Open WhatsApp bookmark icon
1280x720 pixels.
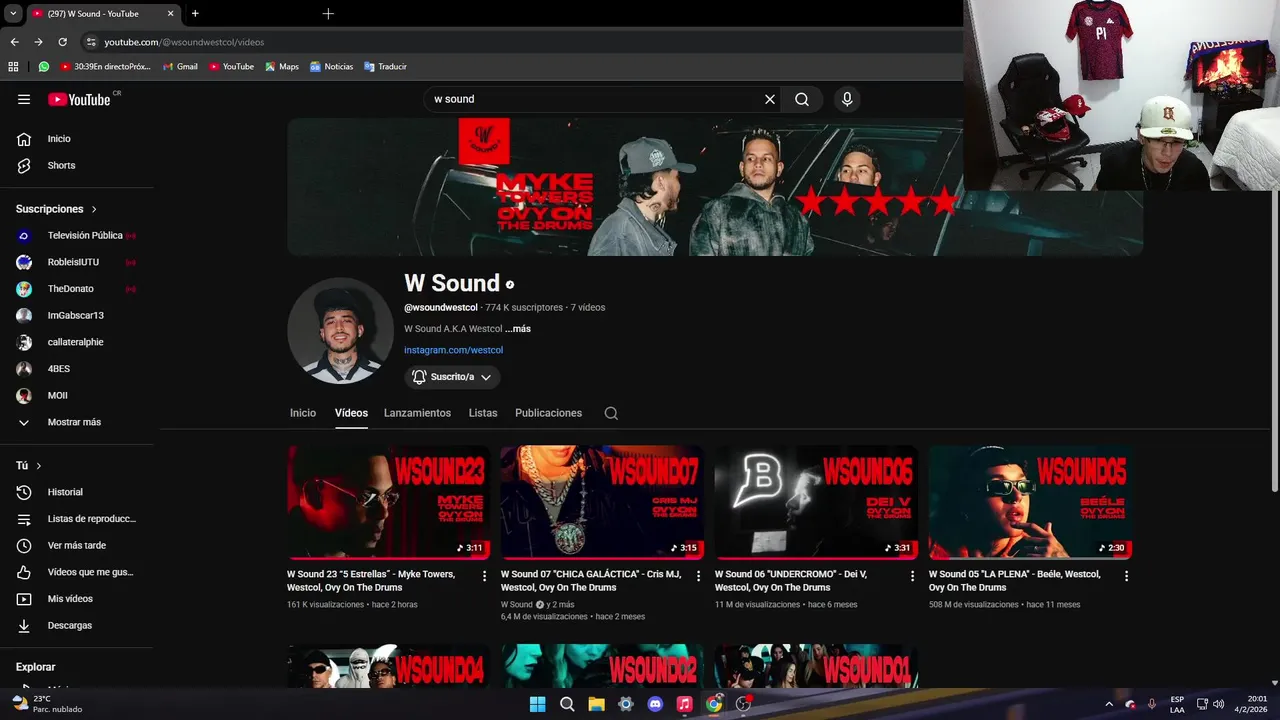[x=44, y=67]
